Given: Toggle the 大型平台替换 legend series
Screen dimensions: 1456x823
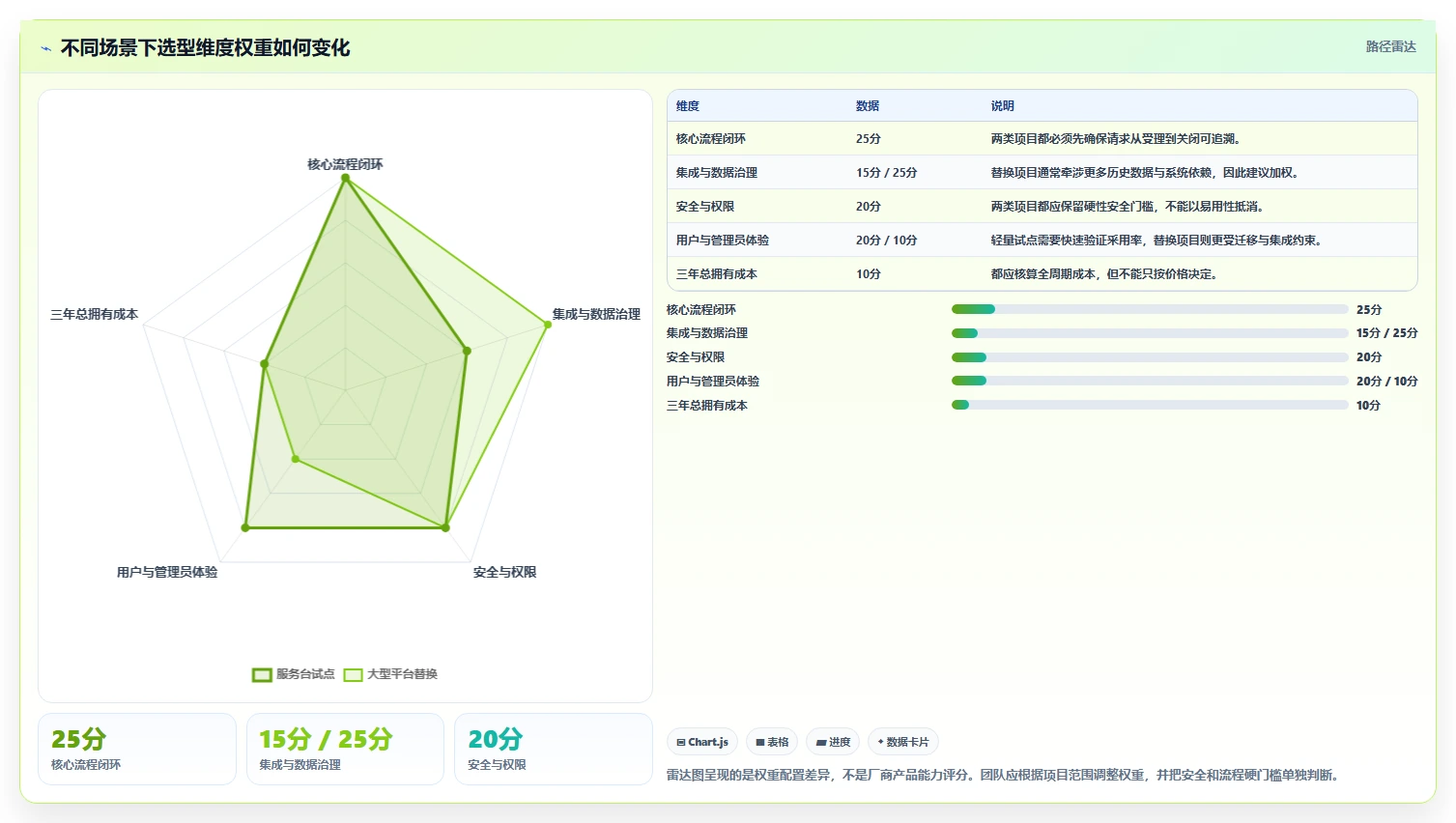Looking at the screenshot, I should point(391,674).
